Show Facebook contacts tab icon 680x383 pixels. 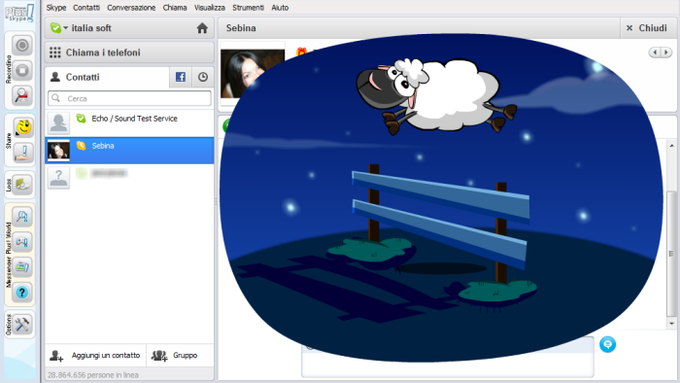pos(180,77)
